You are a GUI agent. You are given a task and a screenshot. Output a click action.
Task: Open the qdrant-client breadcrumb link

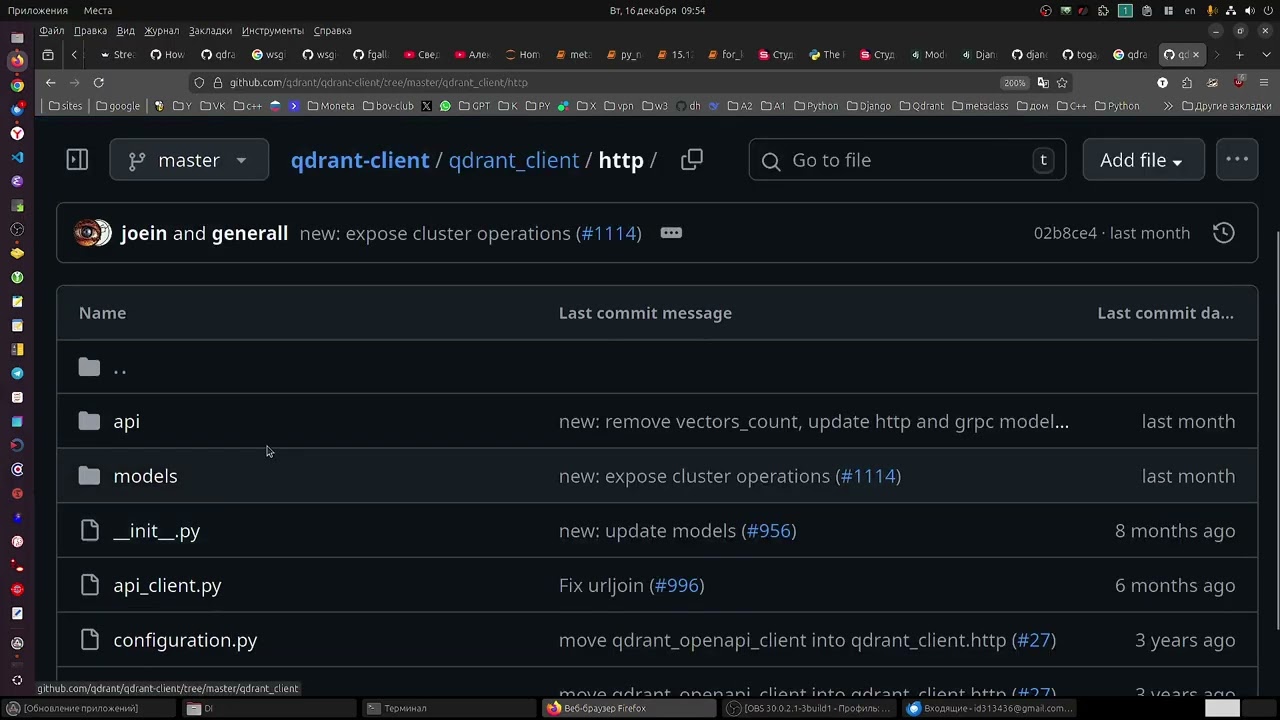(x=360, y=160)
